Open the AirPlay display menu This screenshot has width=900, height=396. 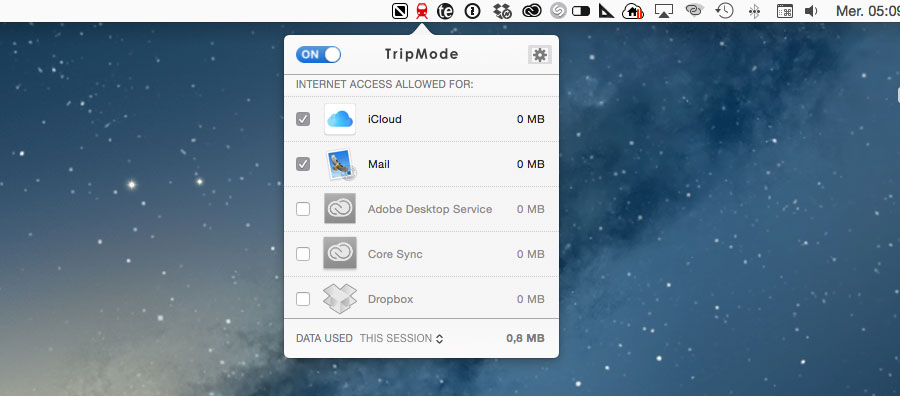[664, 11]
